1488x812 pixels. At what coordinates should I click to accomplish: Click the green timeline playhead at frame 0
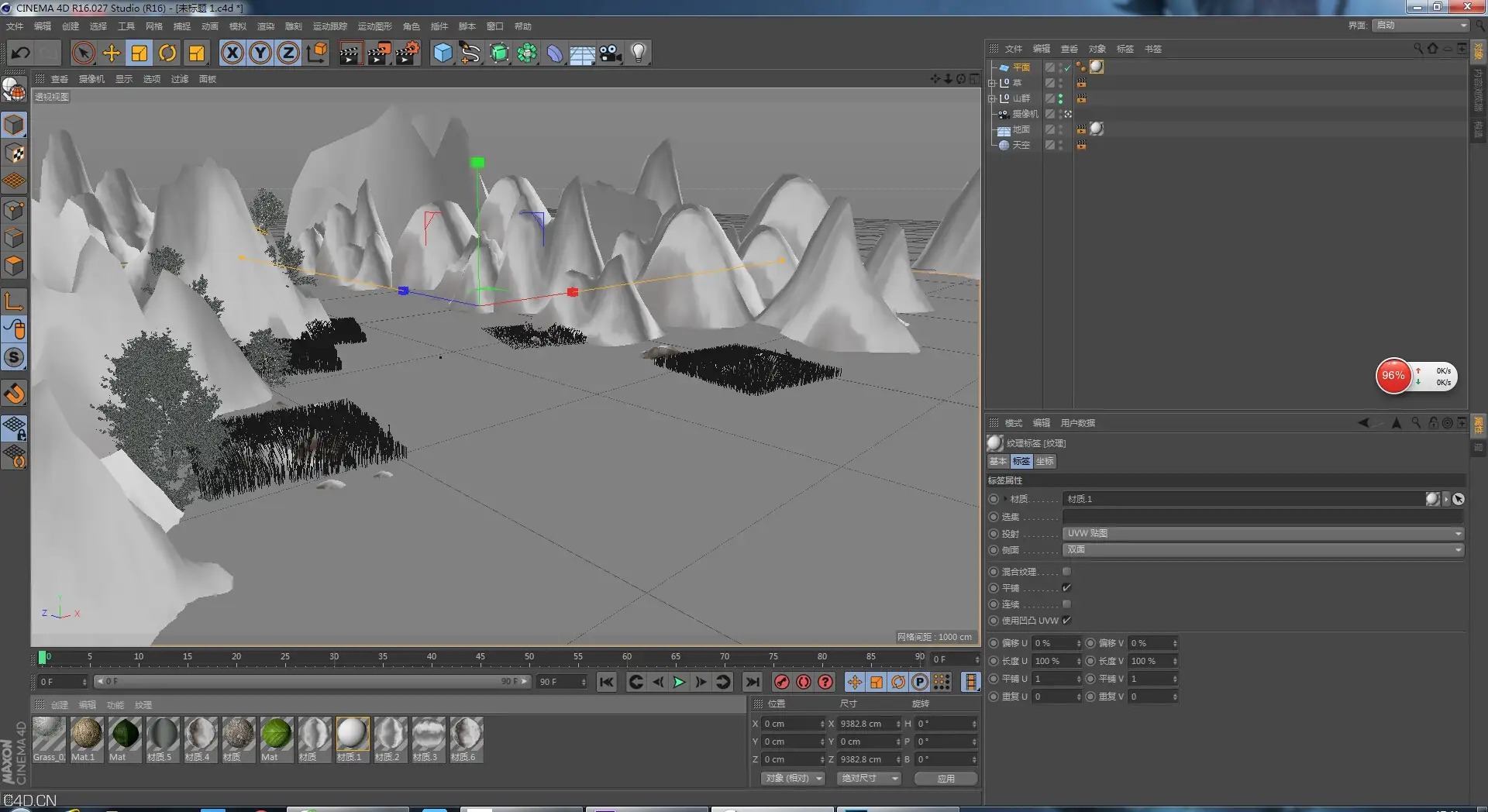pos(42,657)
